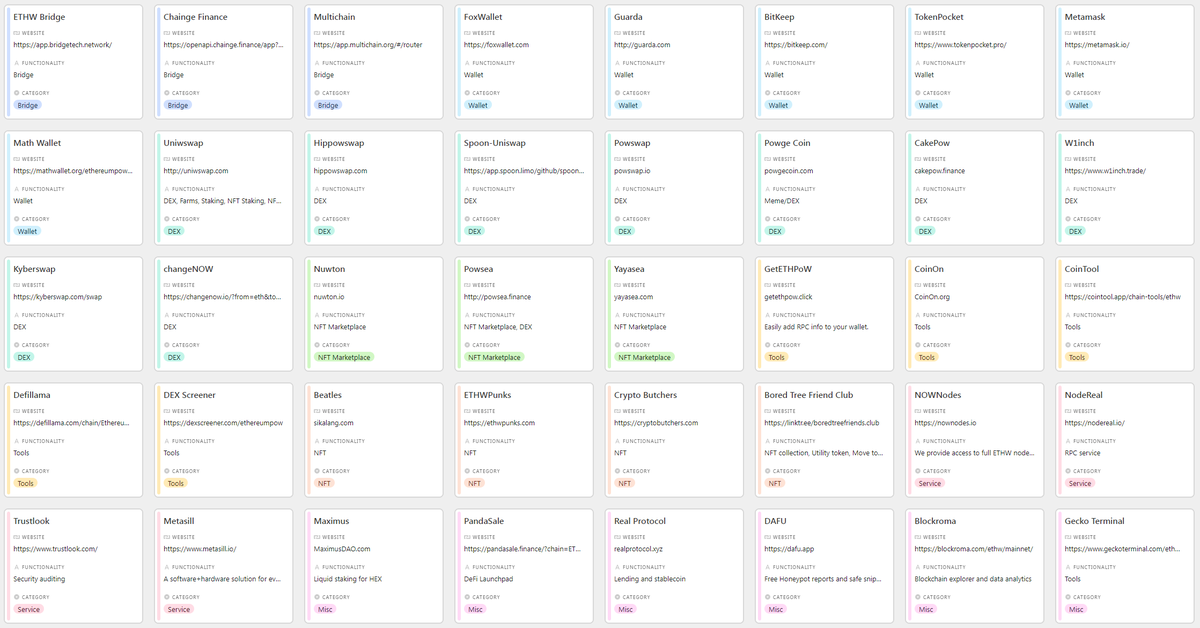This screenshot has height=628, width=1200.
Task: Open the powswap.io link
Action: 632,171
